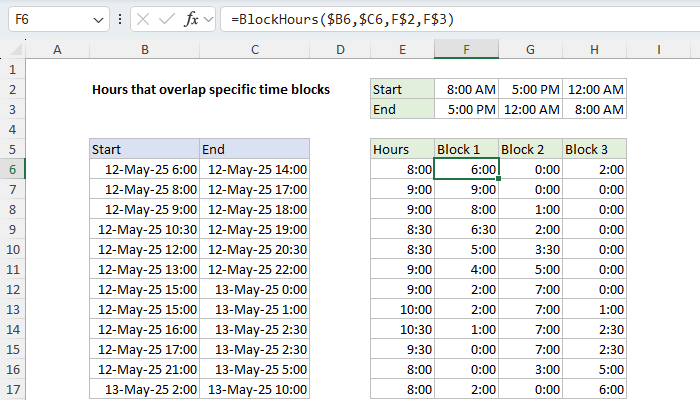
Task: Select column C header
Action: (254, 49)
